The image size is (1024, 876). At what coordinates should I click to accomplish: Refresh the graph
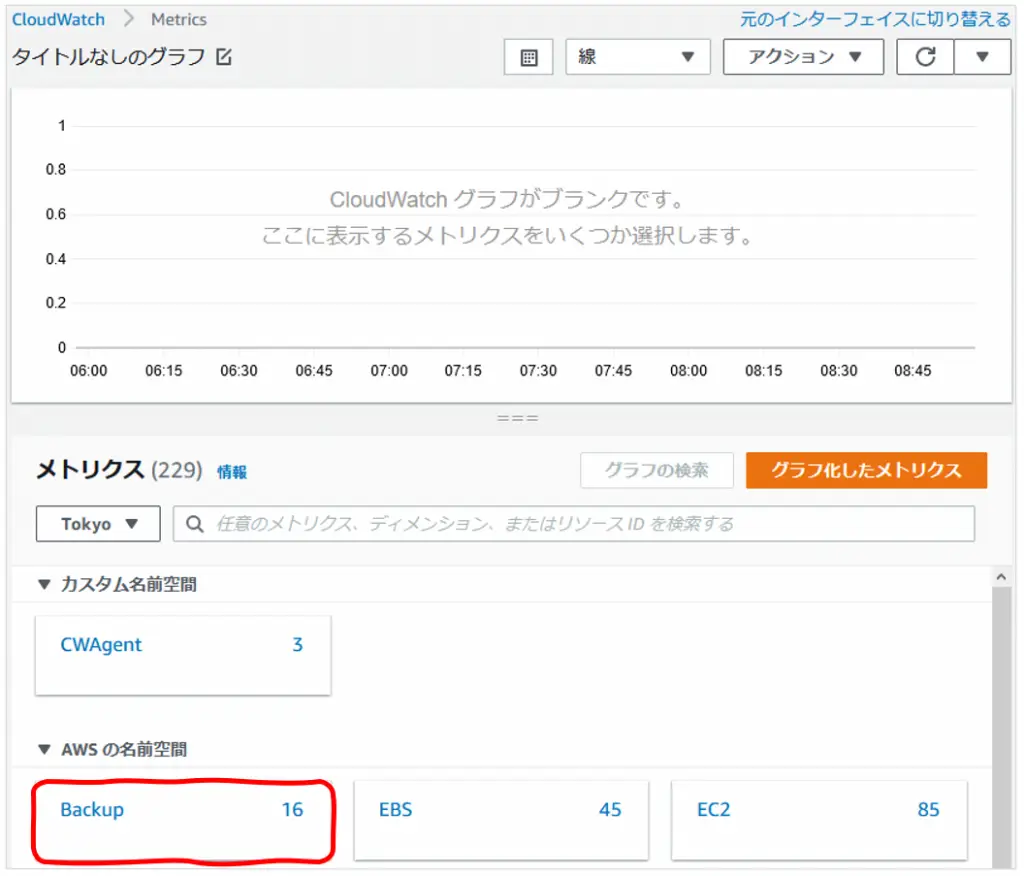(x=925, y=57)
